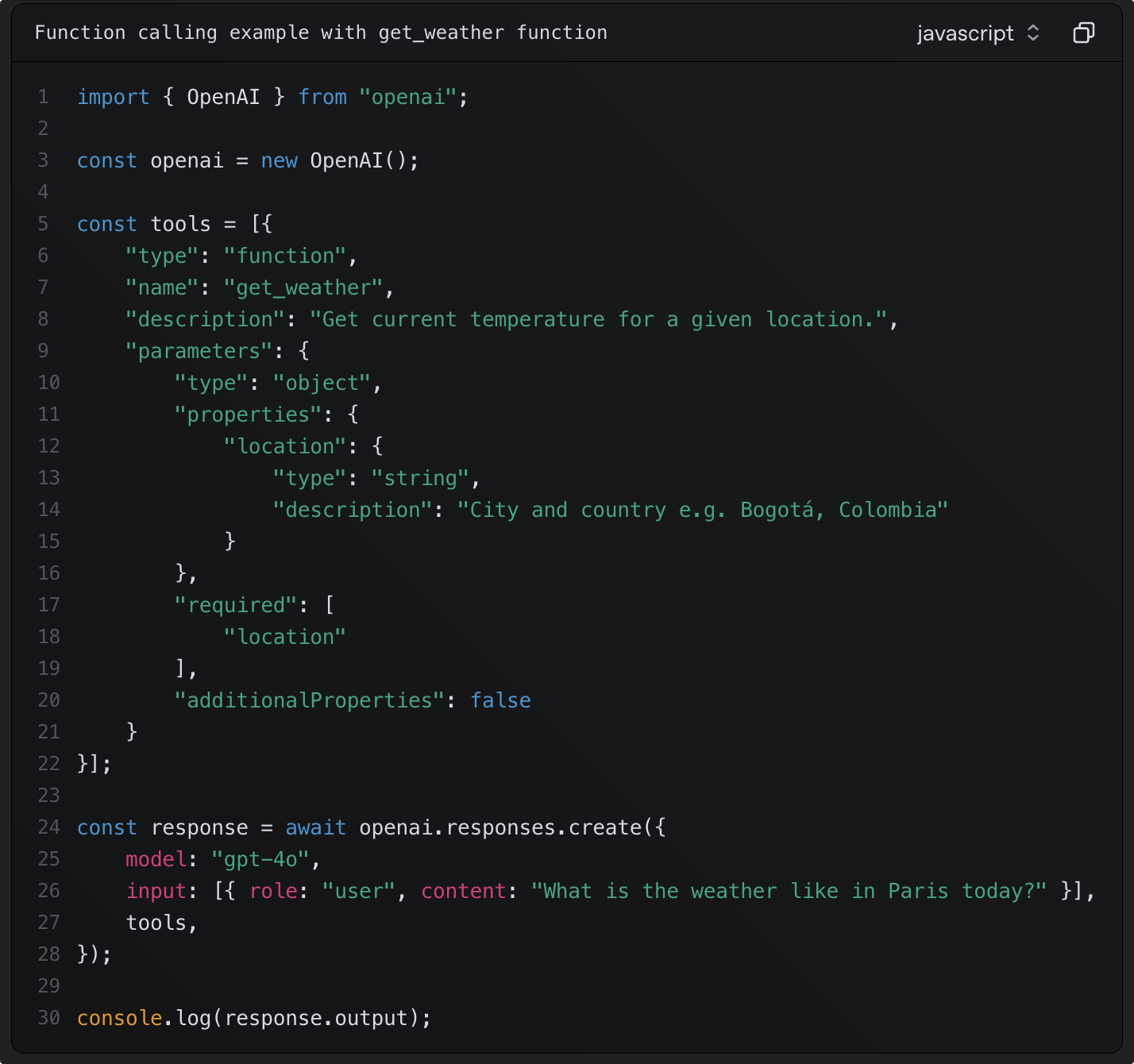Click the tools variable declaration
This screenshot has height=1064, width=1134.
pyautogui.click(x=180, y=224)
